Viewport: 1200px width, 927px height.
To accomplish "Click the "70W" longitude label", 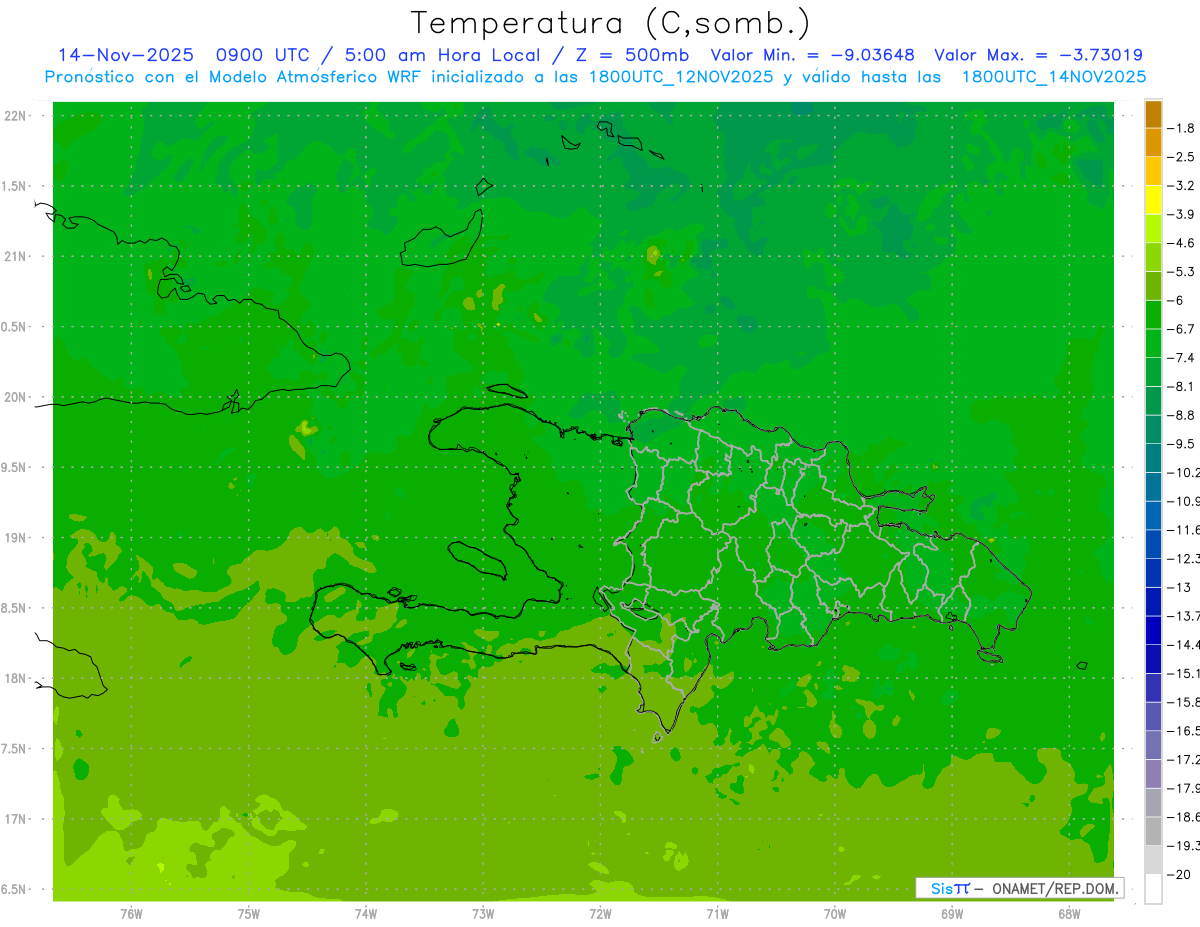I will [834, 913].
